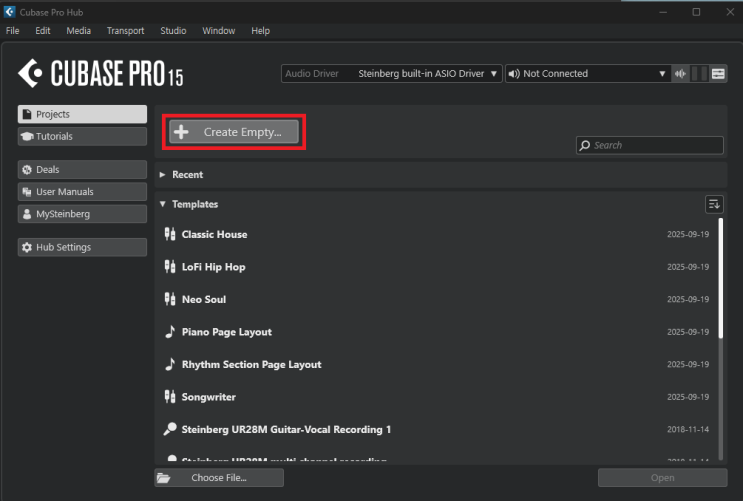Screen dimensions: 743x501
Task: Open the Media menu
Action: pos(79,30)
